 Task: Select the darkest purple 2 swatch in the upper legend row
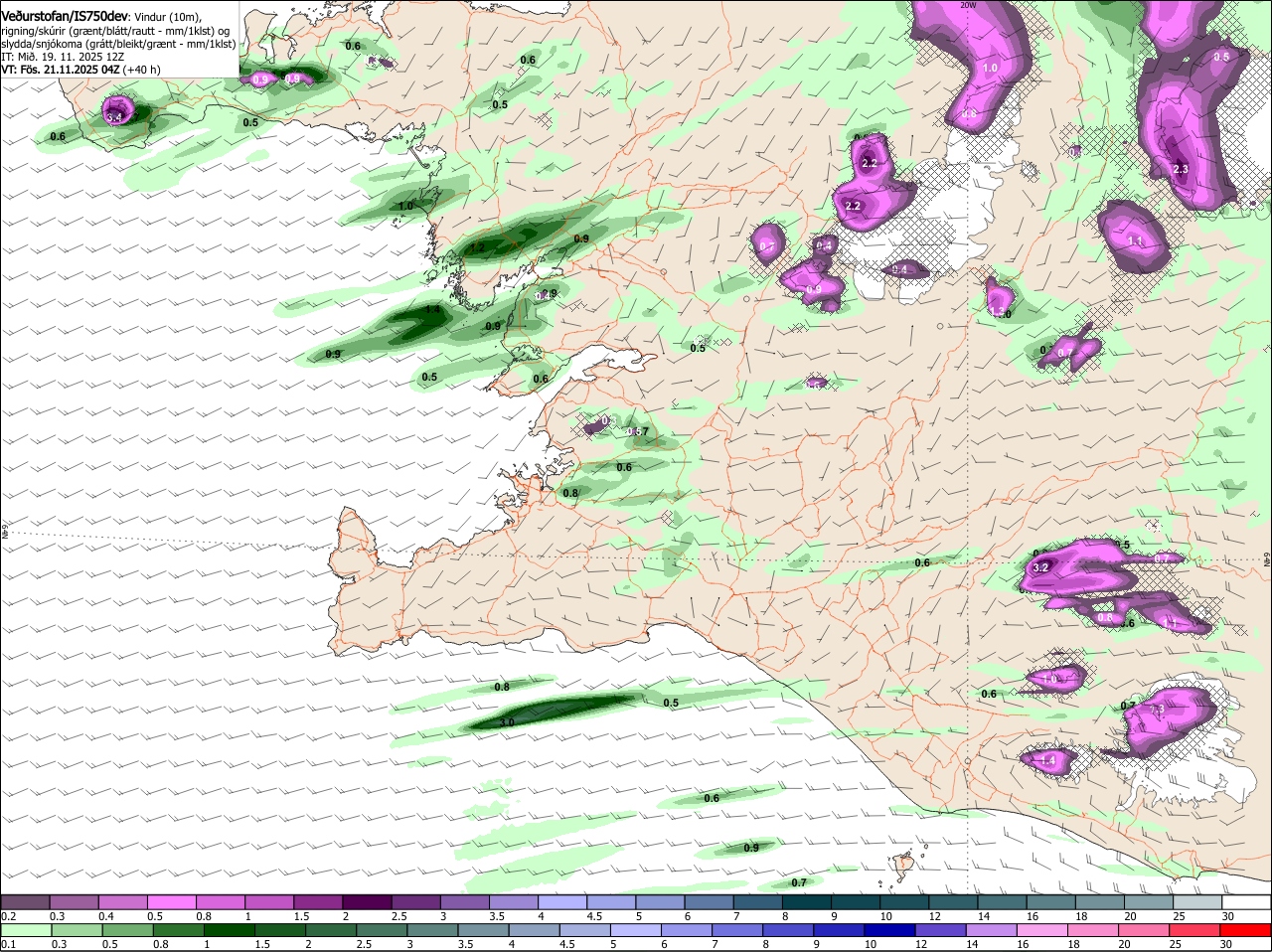click(366, 902)
